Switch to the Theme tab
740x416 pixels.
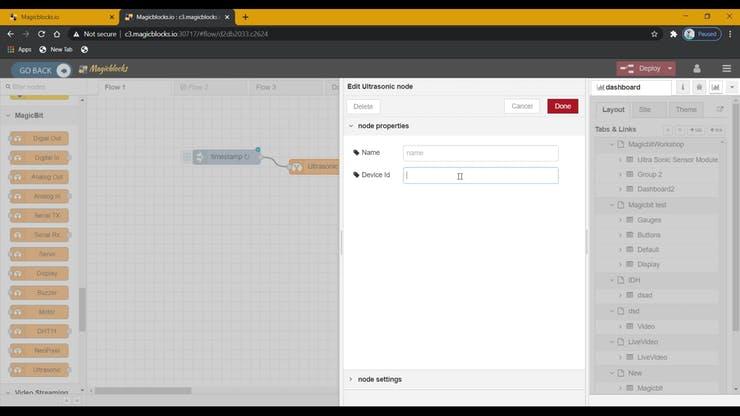[686, 109]
